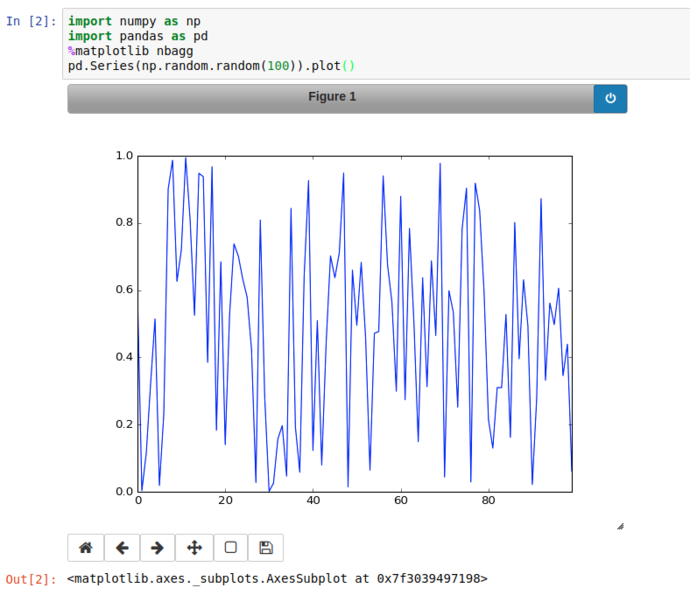Click the y-axis label 0.4
690x595 pixels.
pyautogui.click(x=124, y=357)
